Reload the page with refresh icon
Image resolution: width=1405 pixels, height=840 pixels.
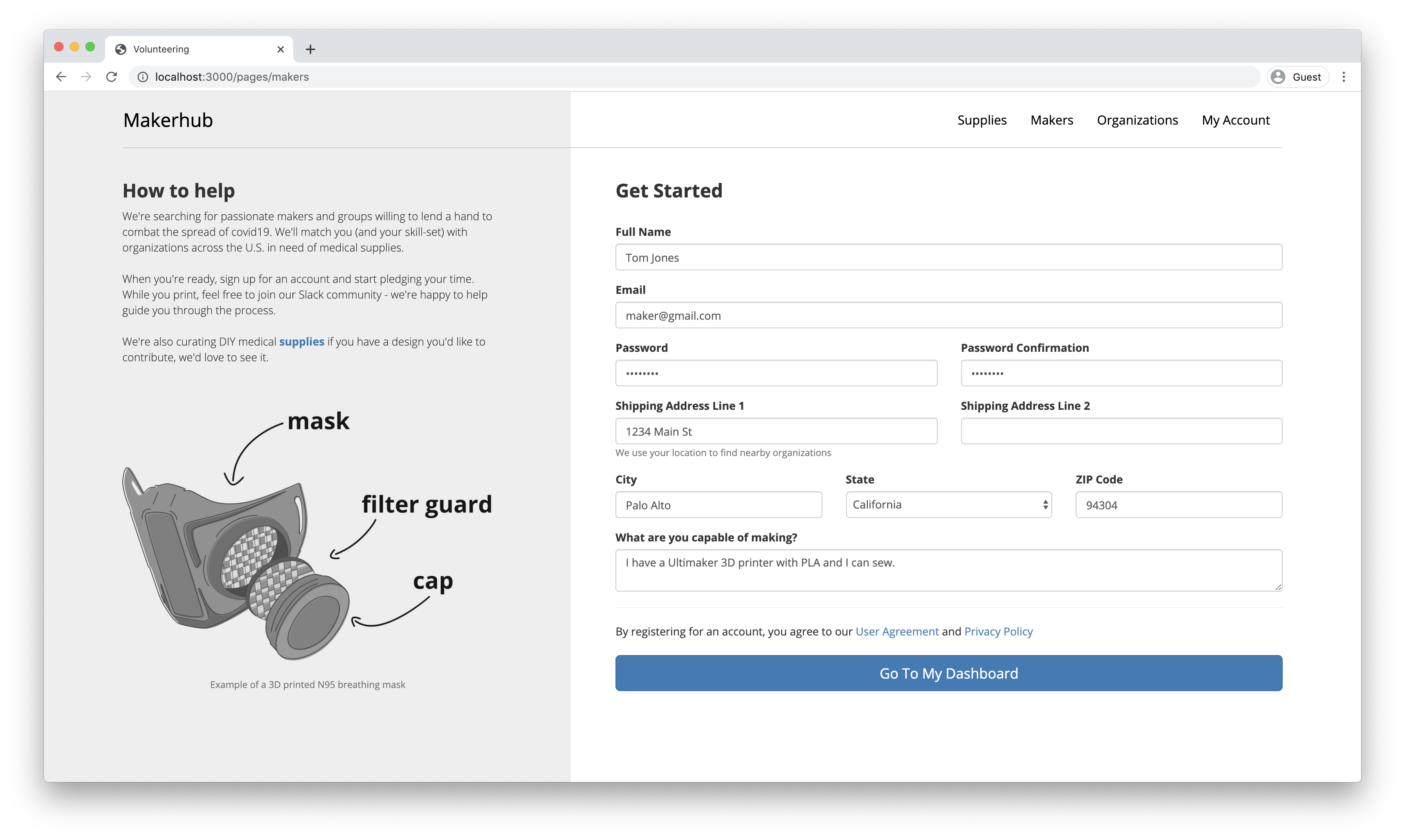click(x=112, y=77)
